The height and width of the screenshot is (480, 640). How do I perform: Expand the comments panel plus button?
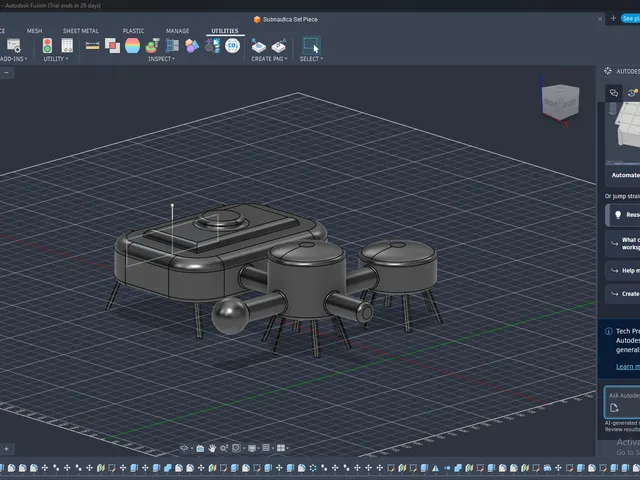click(7, 449)
